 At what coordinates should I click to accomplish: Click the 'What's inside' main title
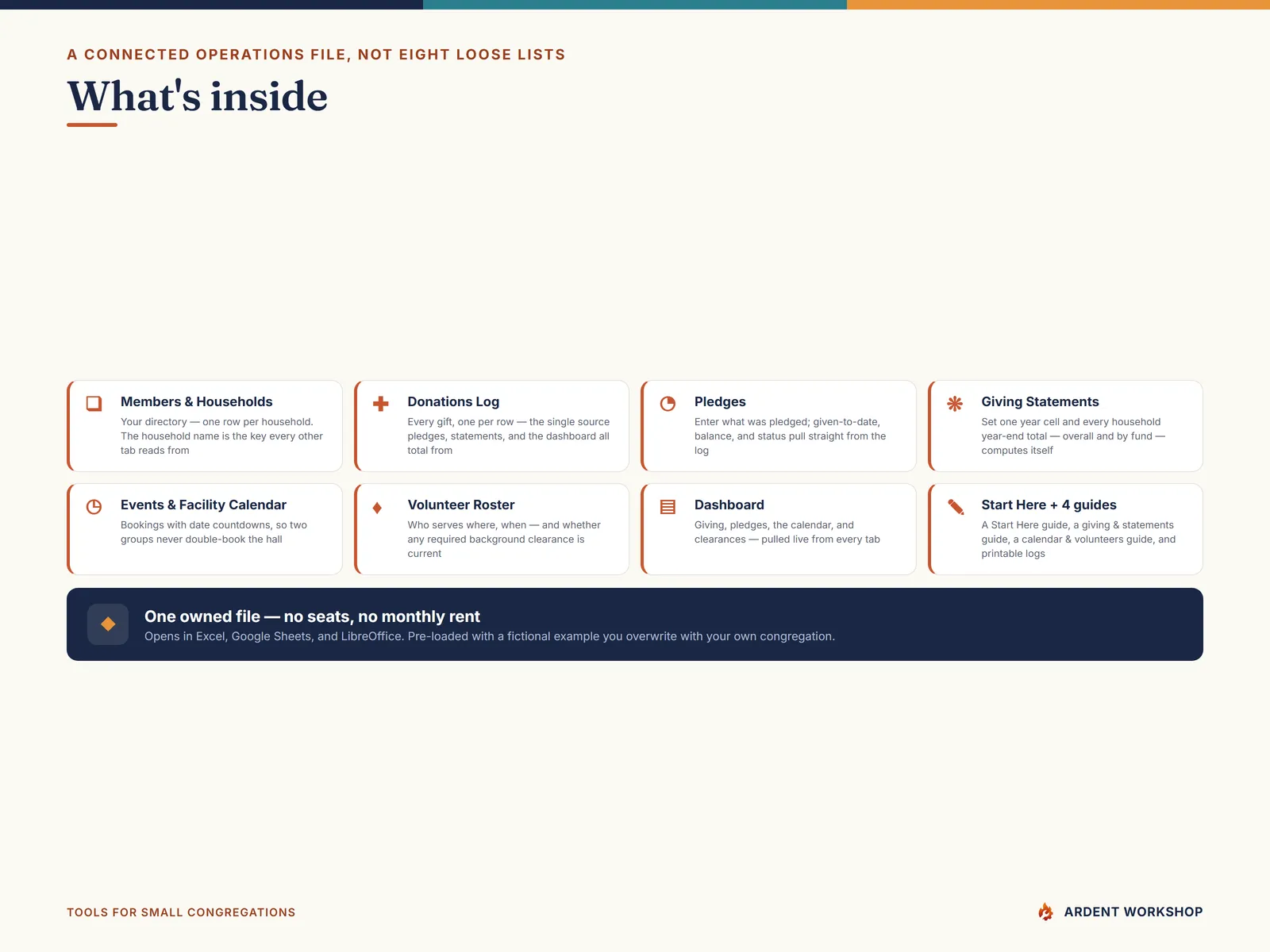click(198, 96)
